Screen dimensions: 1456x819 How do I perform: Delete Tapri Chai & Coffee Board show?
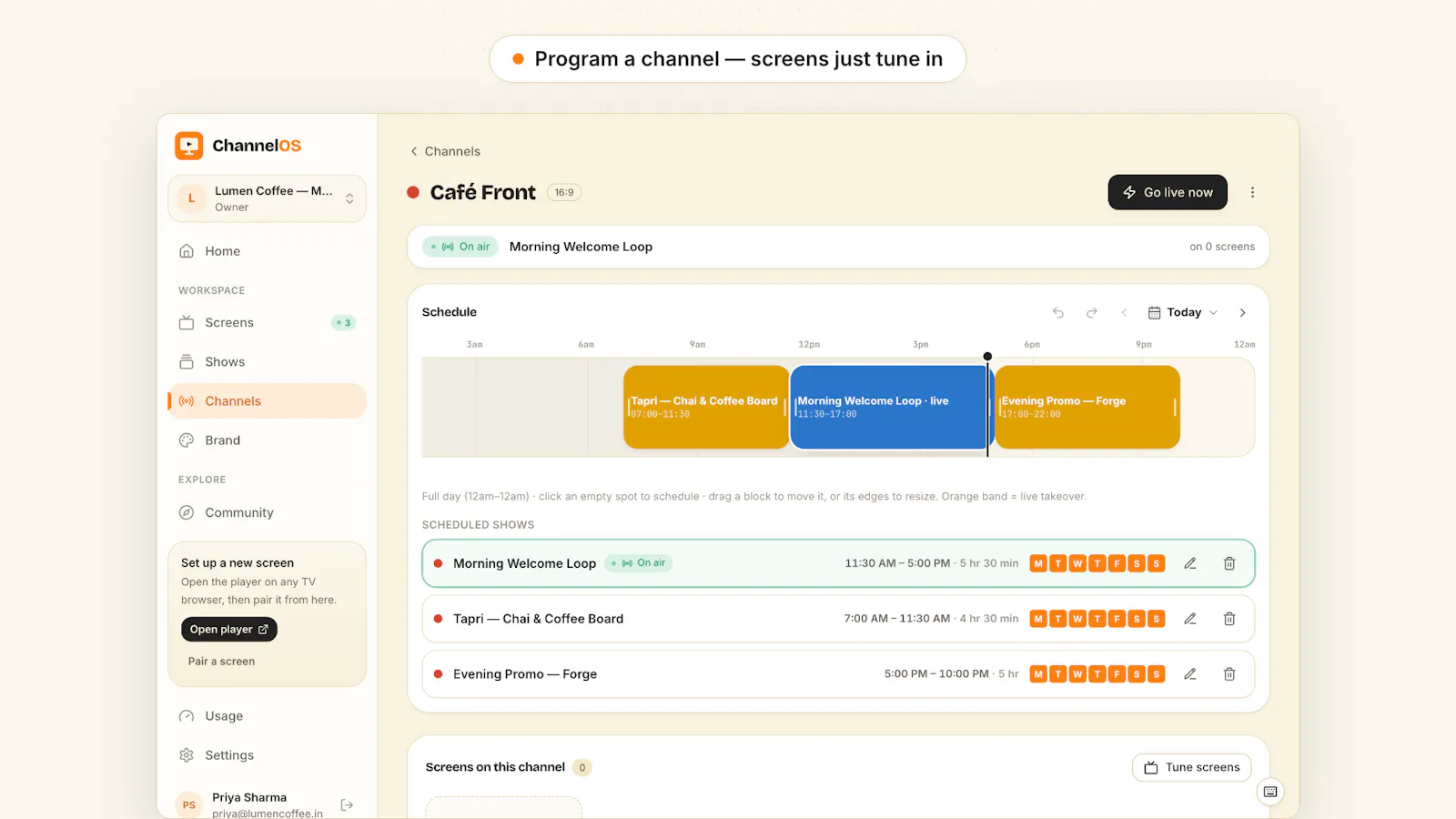point(1229,619)
